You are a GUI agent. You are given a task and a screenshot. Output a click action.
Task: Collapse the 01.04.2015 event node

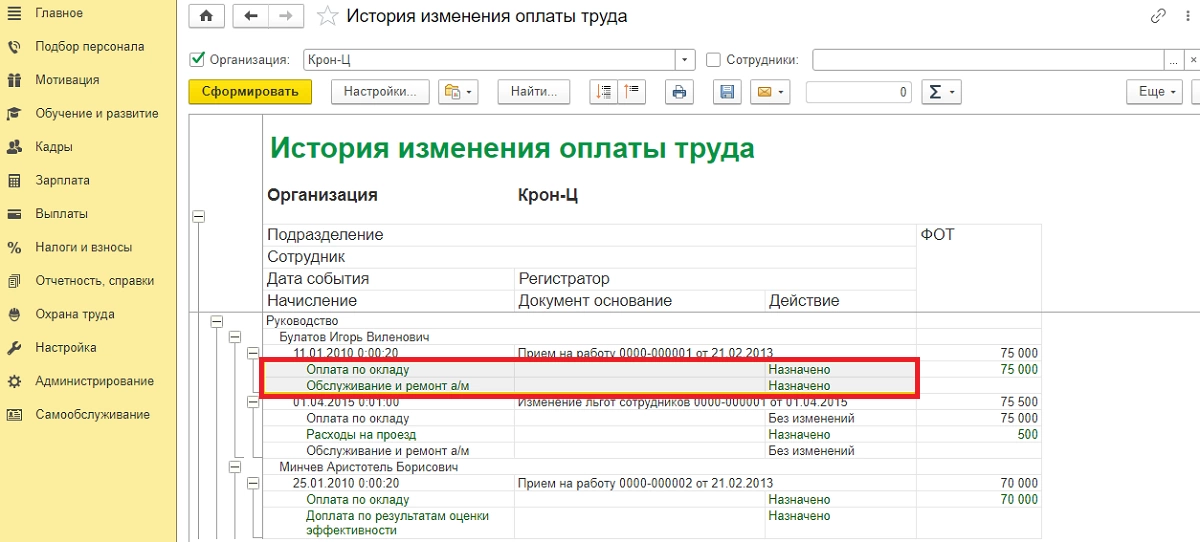coord(253,402)
